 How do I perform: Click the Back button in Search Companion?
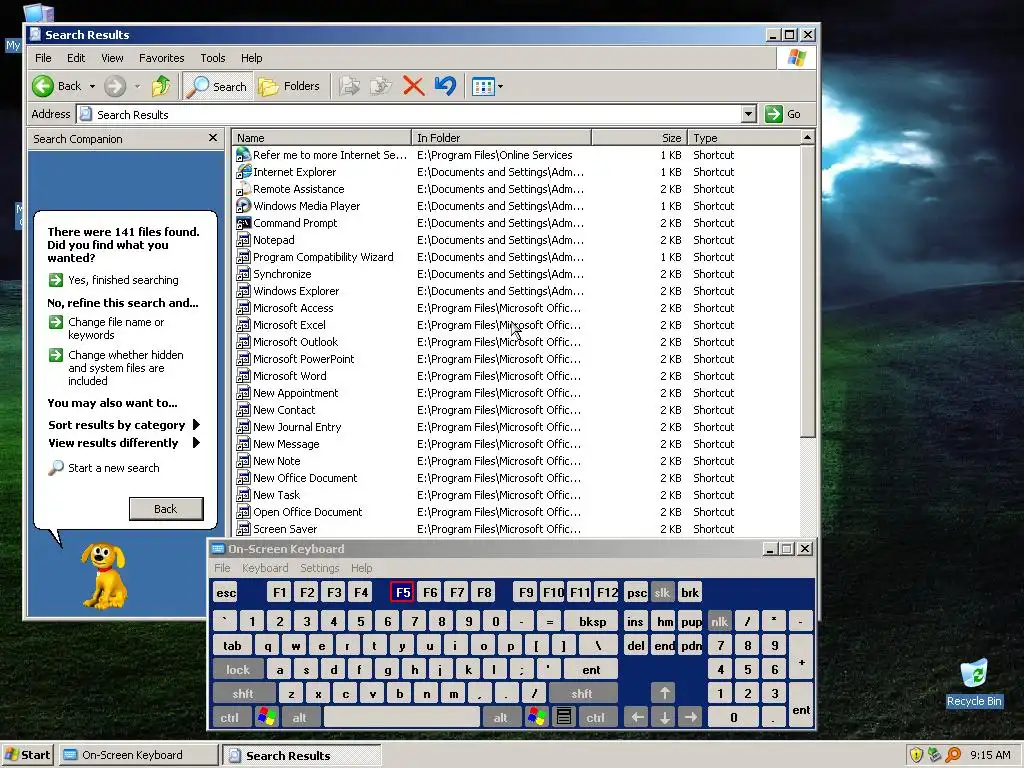tap(166, 509)
